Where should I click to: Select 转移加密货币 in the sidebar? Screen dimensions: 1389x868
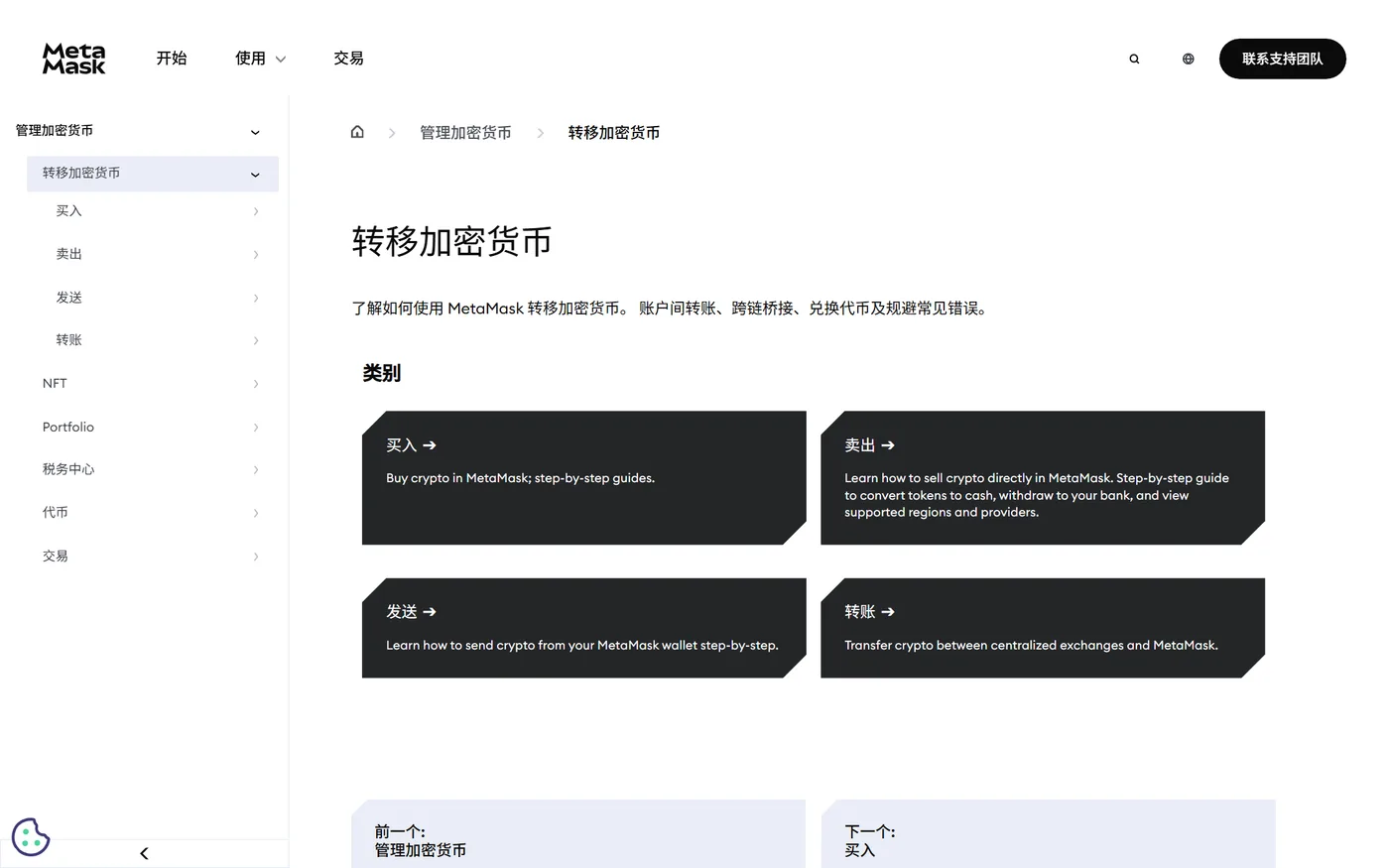(81, 173)
